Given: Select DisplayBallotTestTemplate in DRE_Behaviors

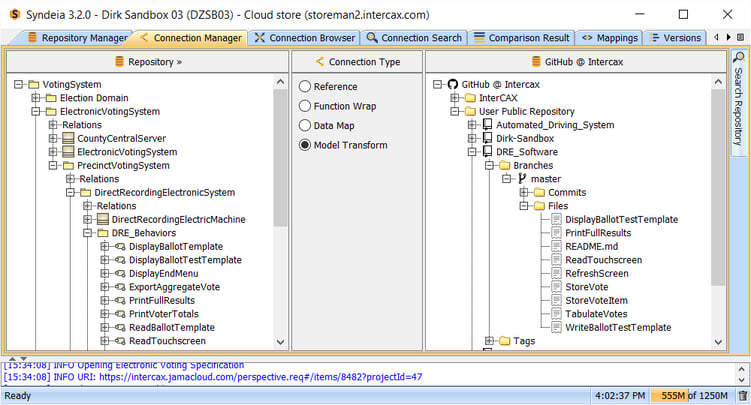Looking at the screenshot, I should coord(185,260).
